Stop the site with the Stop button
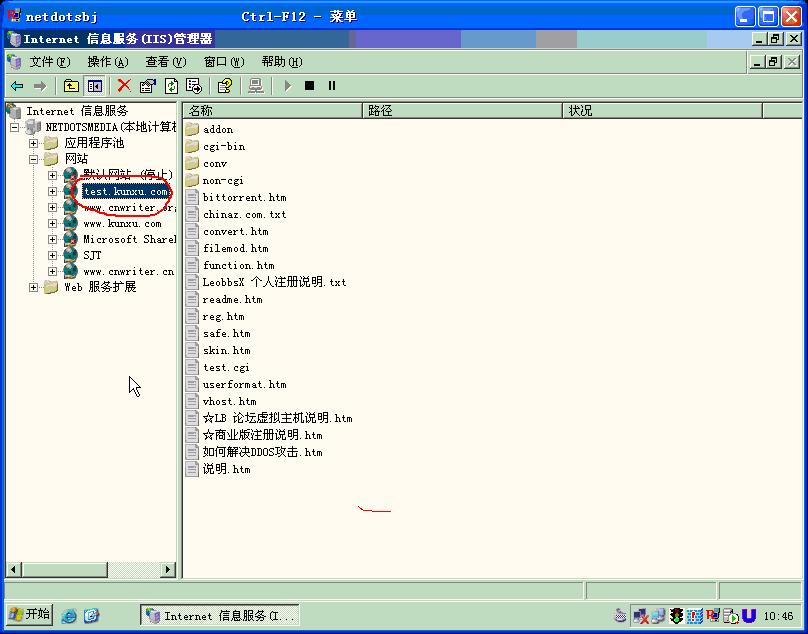The width and height of the screenshot is (808, 634). click(309, 86)
